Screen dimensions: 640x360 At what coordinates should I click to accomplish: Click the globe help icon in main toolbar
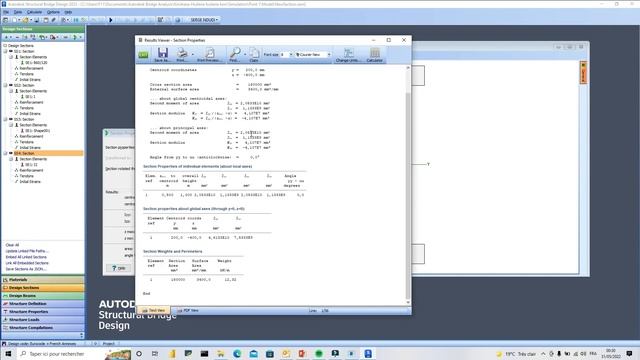[178, 20]
